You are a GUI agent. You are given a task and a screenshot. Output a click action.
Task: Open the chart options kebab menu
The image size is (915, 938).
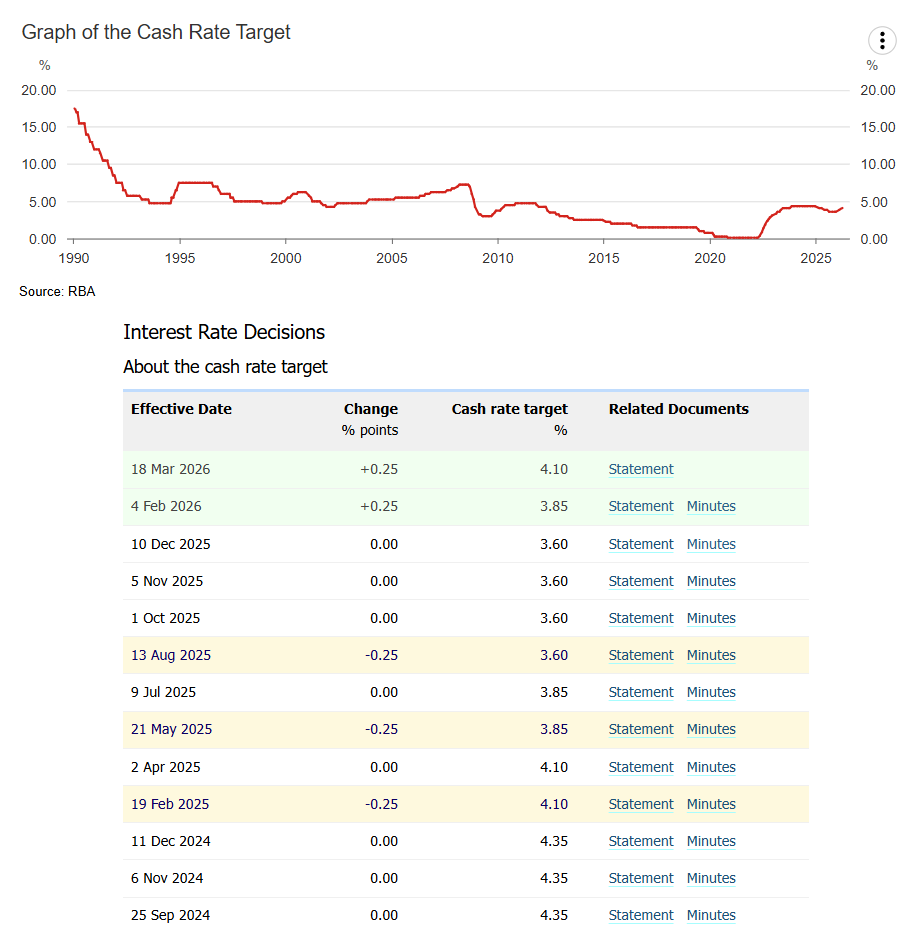[881, 41]
